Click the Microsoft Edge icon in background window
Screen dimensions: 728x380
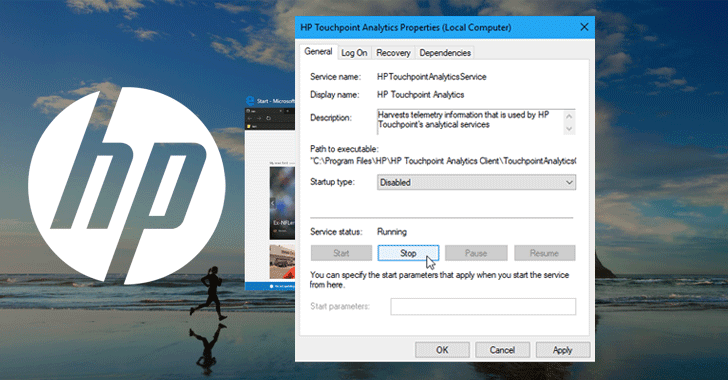250,101
